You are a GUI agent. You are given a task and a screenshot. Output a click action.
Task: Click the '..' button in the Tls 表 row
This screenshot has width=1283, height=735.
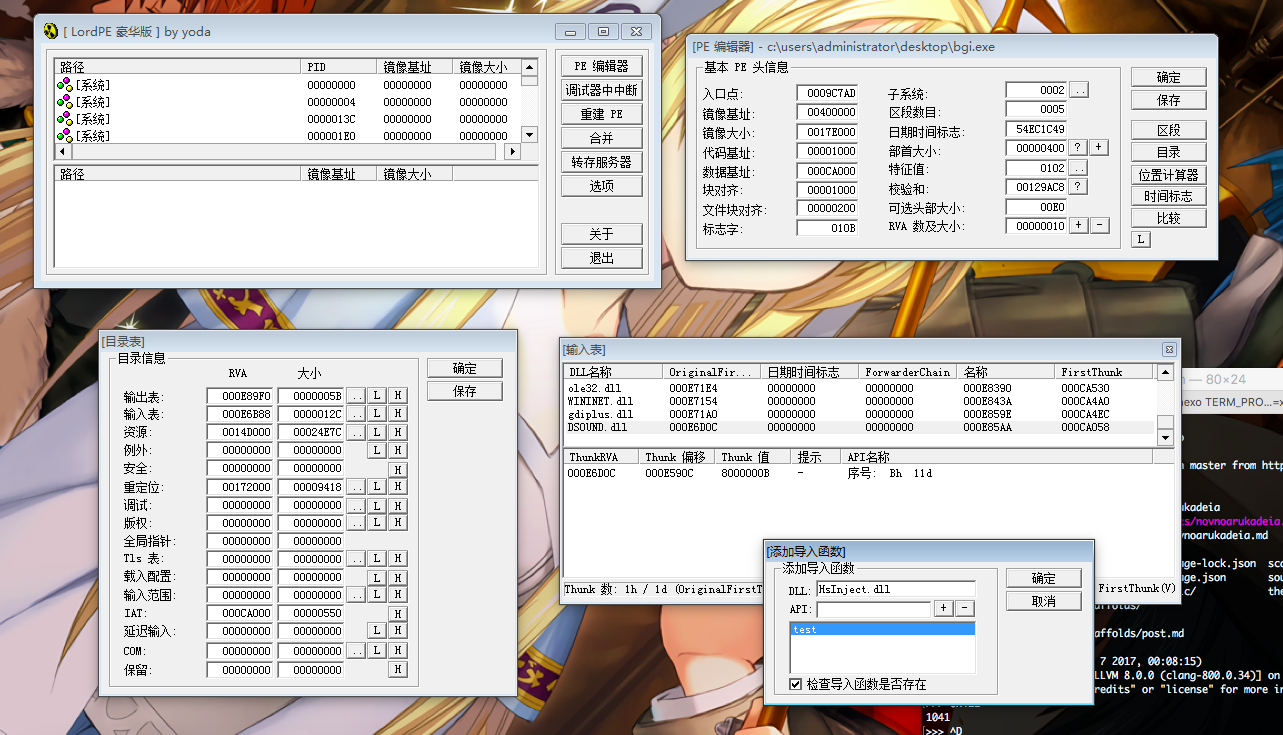click(x=356, y=558)
